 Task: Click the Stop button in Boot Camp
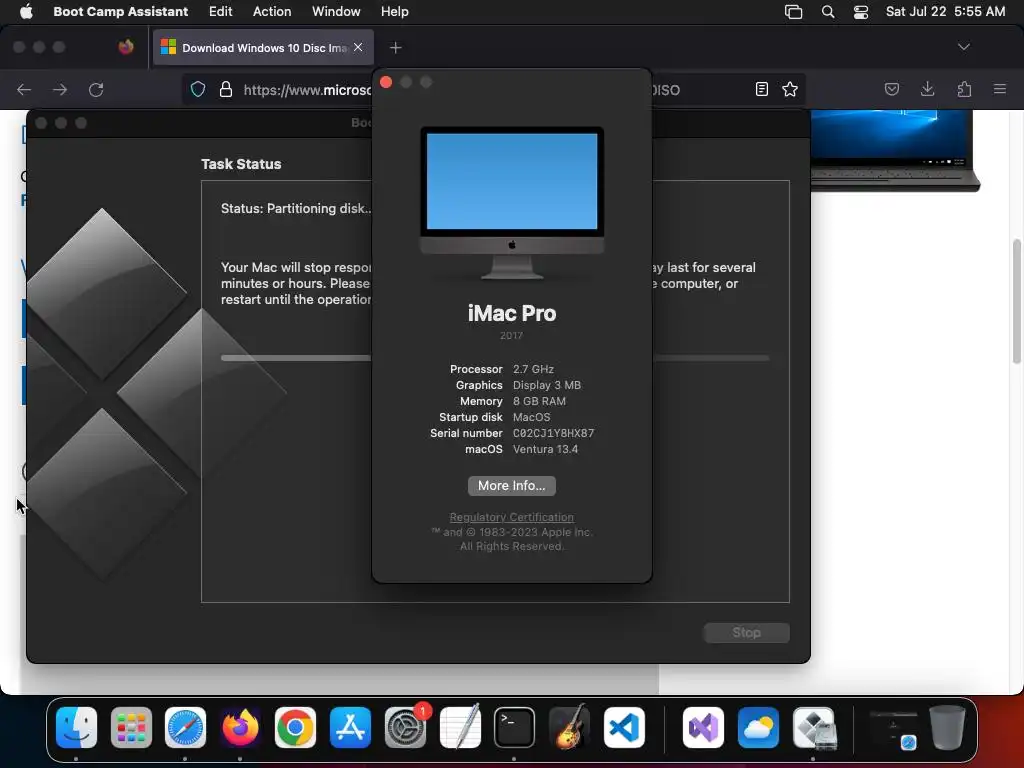click(746, 633)
